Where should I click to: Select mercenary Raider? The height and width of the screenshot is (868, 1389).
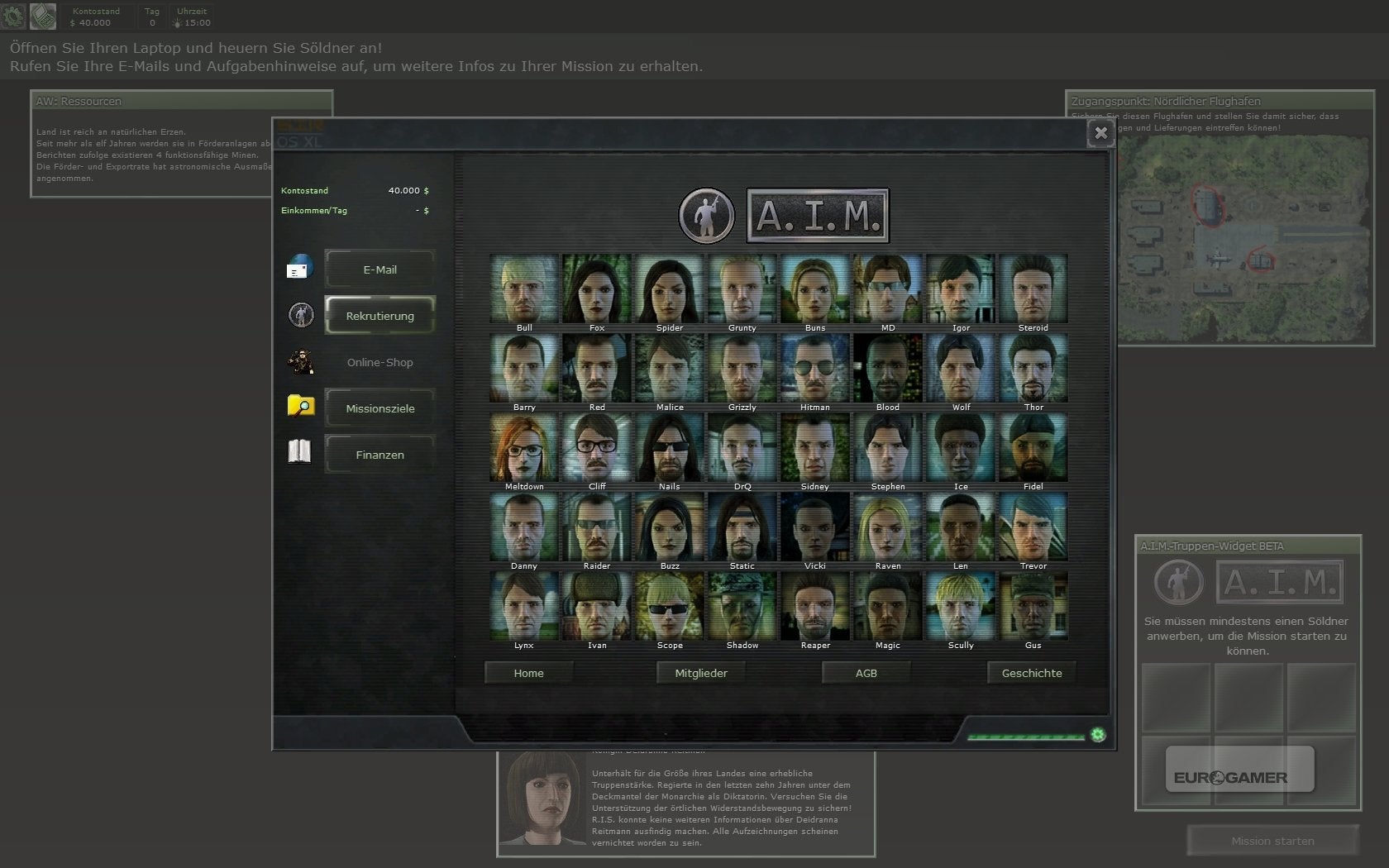(x=597, y=527)
